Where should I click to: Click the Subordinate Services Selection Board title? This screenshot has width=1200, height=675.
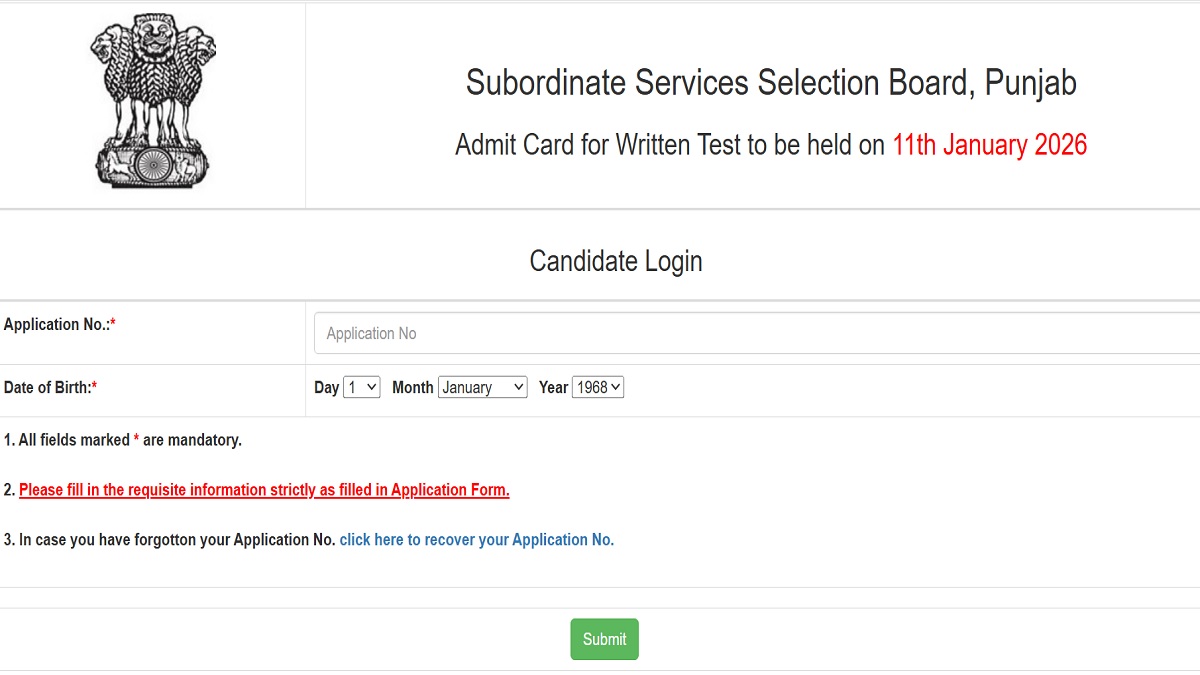tap(771, 83)
